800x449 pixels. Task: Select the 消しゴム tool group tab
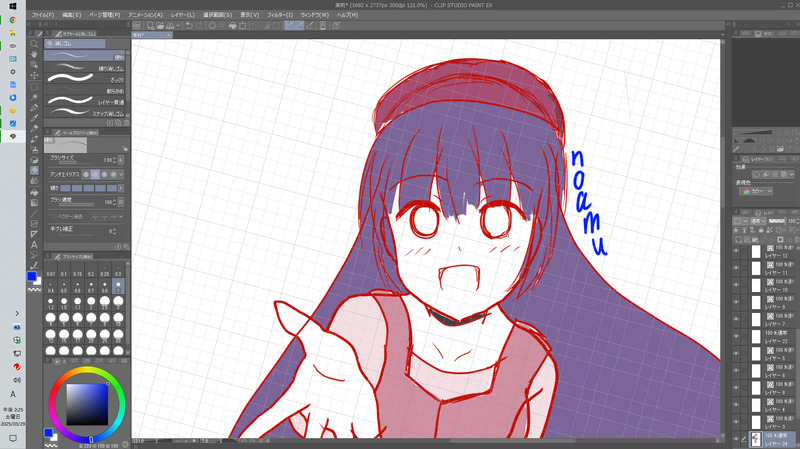75,43
